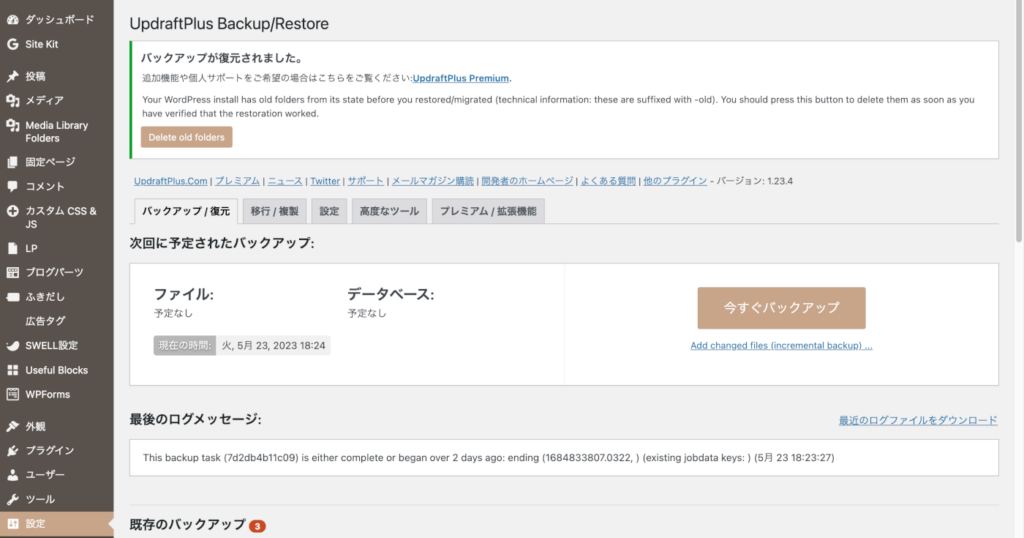Click the Useful Blocks squares icon
This screenshot has width=1024, height=538.
coord(12,370)
